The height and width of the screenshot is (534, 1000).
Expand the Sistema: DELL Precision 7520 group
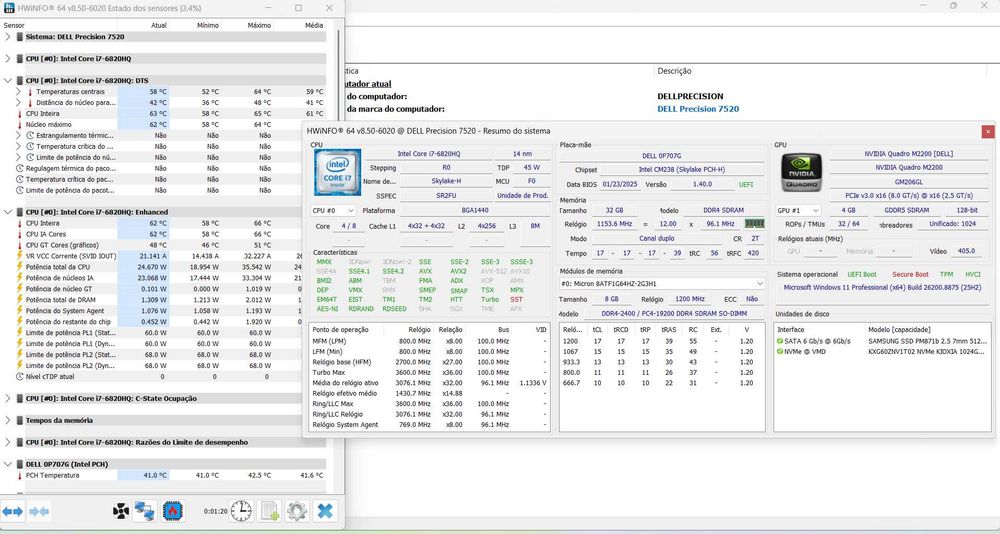(x=7, y=37)
